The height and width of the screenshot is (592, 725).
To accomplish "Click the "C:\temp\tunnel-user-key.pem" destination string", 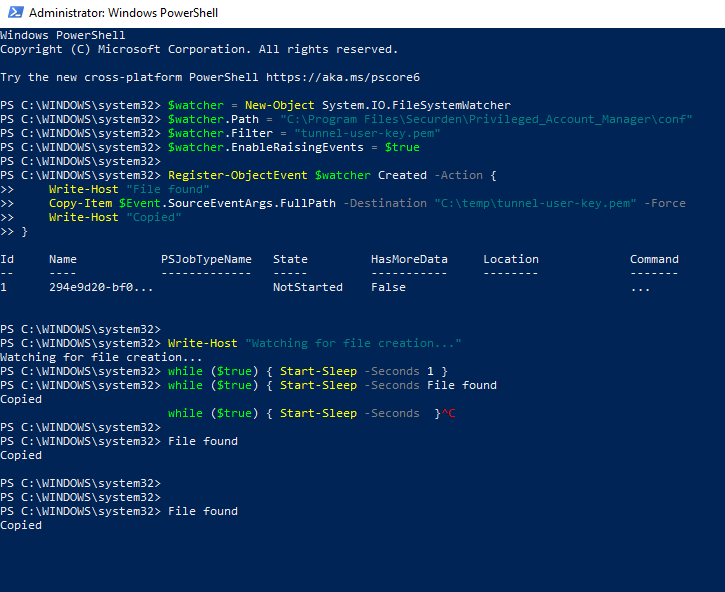I will [x=534, y=203].
